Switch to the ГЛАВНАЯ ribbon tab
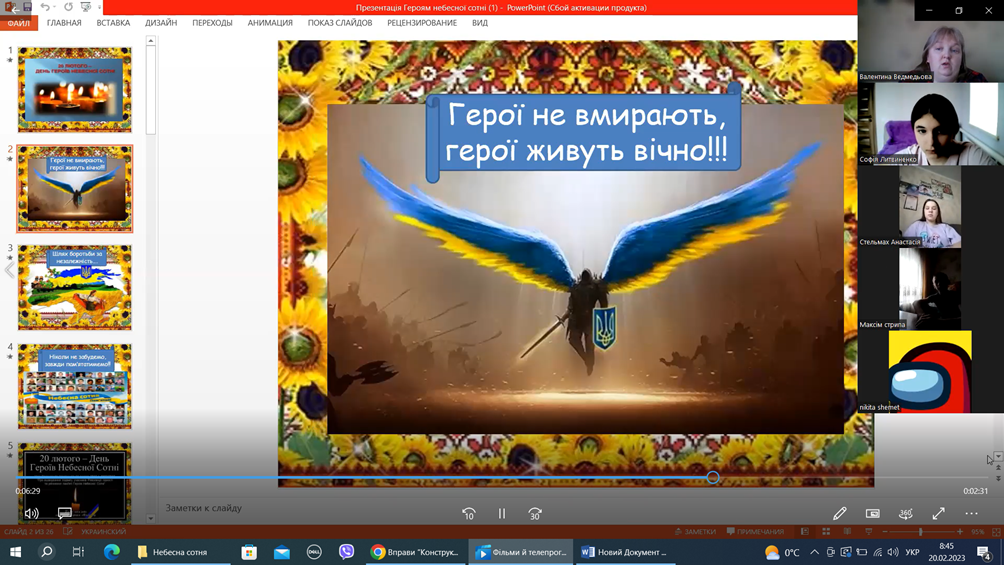Screen dimensions: 1004x565 pyautogui.click(x=64, y=23)
